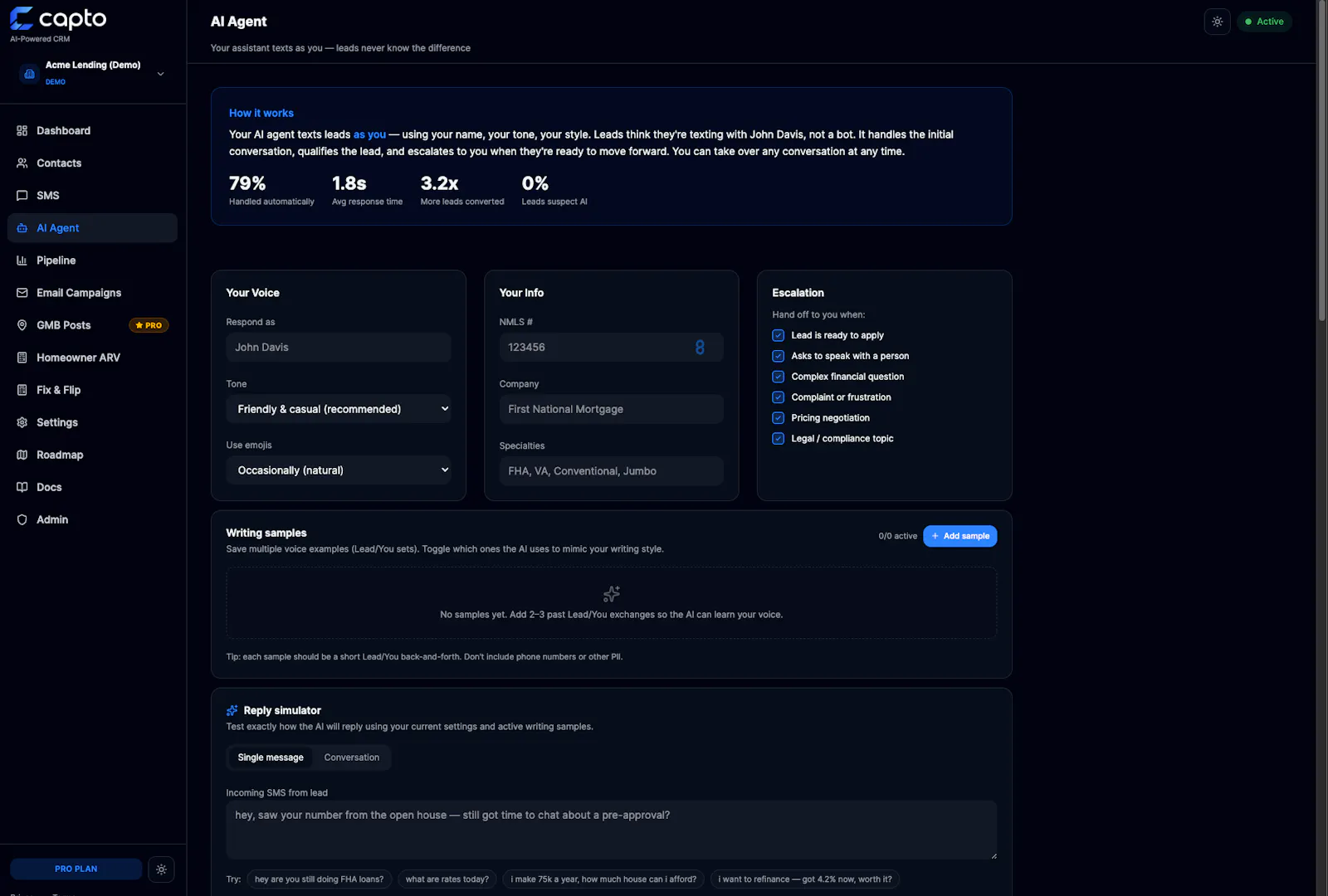
Task: Disable 'Legal / compliance topic' escalation
Action: point(779,439)
